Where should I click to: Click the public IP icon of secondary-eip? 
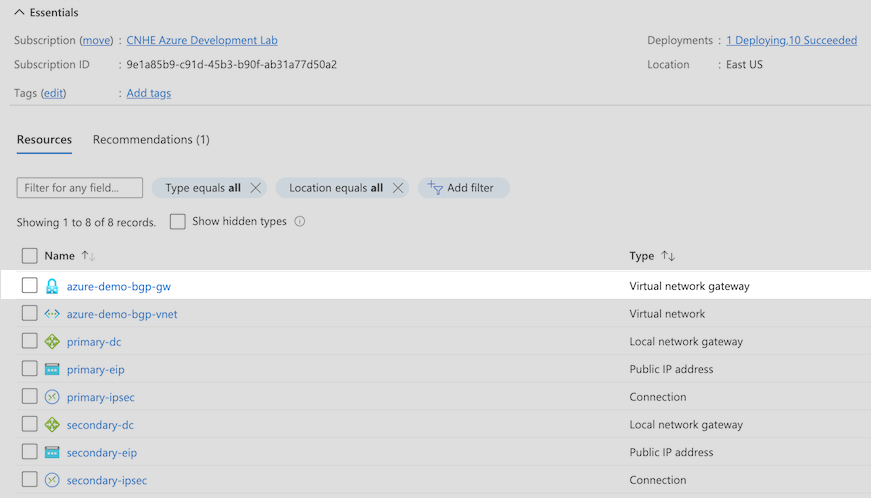tap(52, 452)
